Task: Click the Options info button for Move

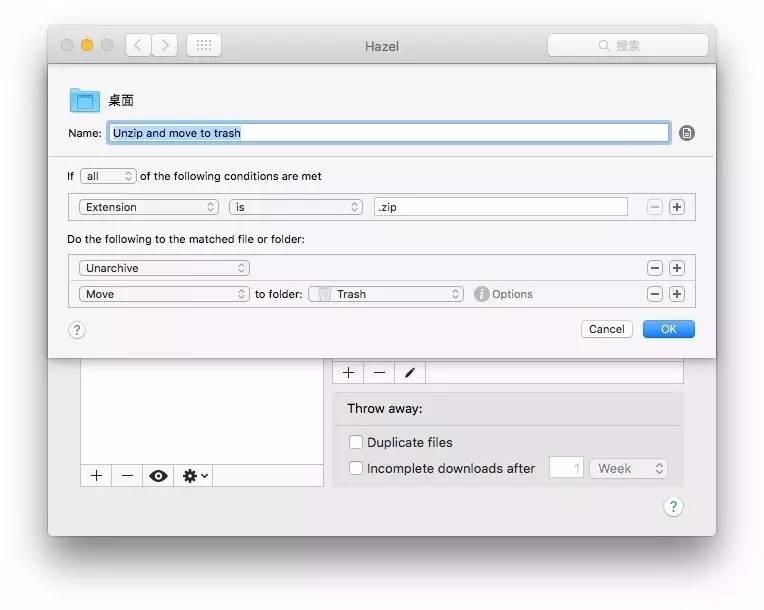Action: pos(503,294)
